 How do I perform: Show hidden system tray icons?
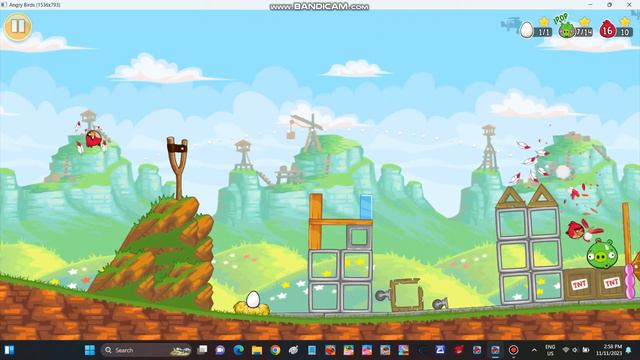(x=534, y=350)
